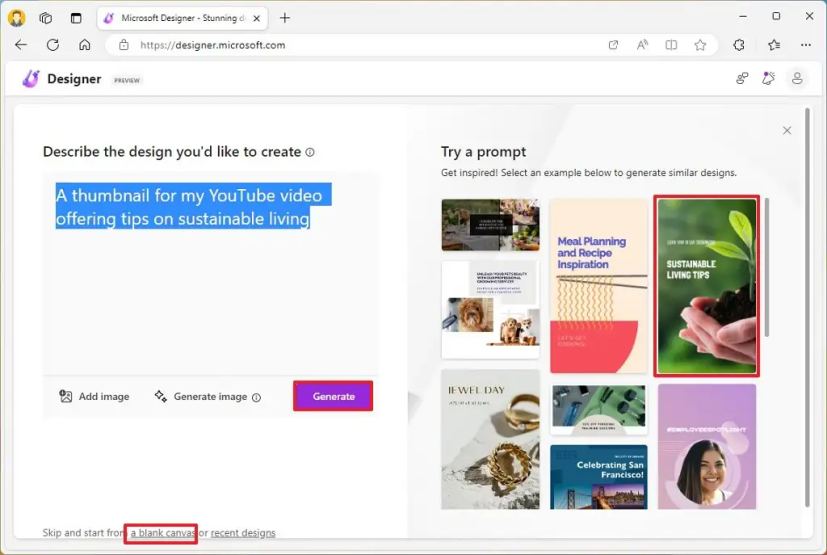Go to the browser home page
Image resolution: width=827 pixels, height=555 pixels.
(84, 45)
